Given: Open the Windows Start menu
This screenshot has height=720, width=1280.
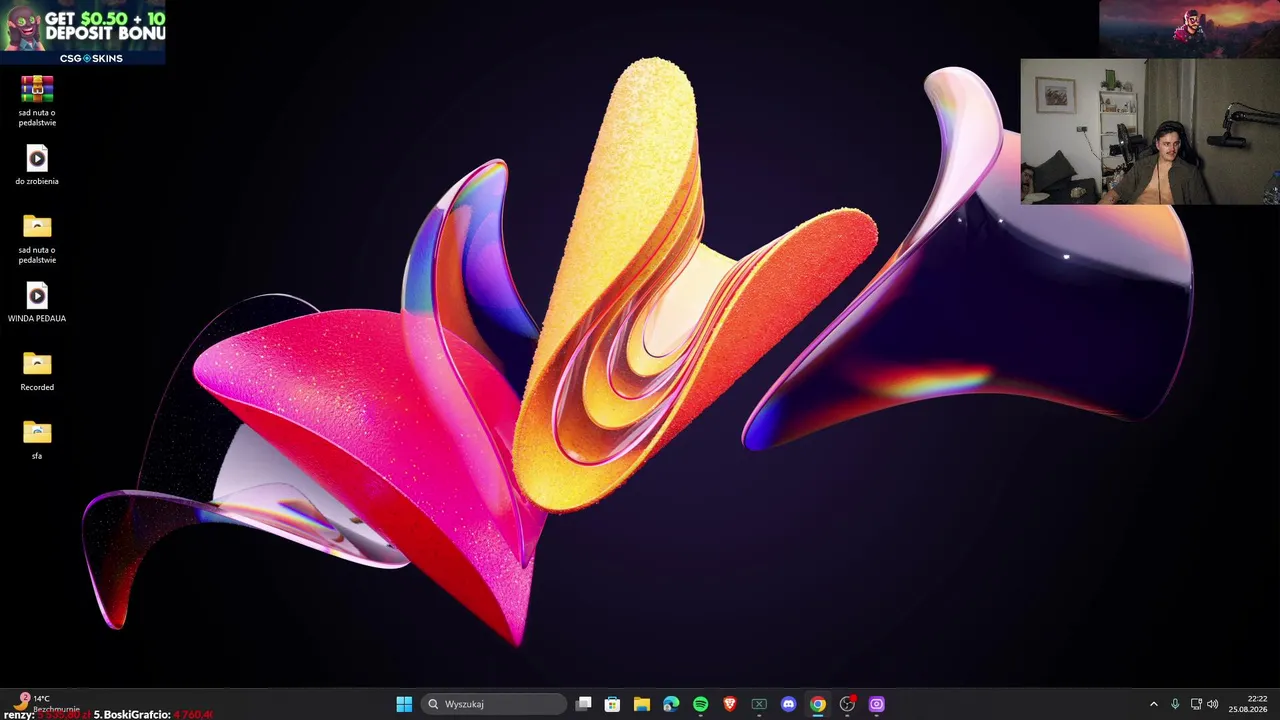Looking at the screenshot, I should (404, 704).
